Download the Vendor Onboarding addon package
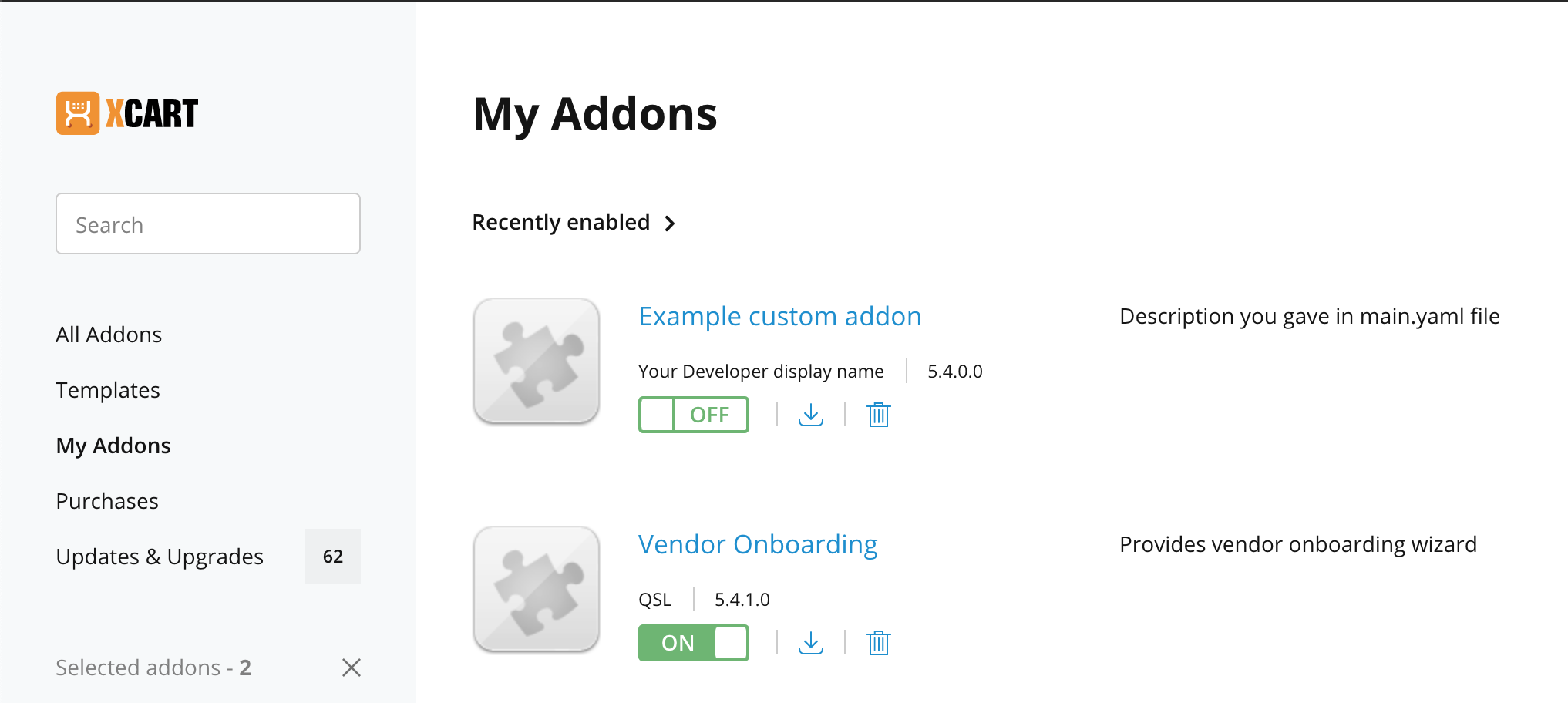 click(811, 643)
